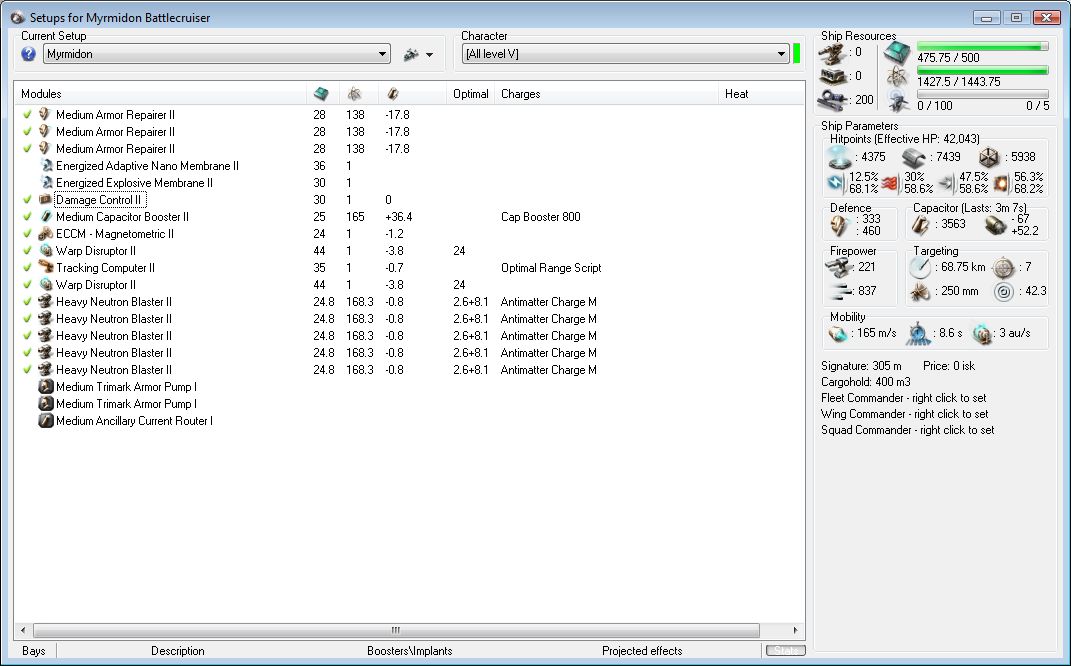Click the capacitor capacity icon showing 3563
Screen dimensions: 1071x666
point(921,225)
